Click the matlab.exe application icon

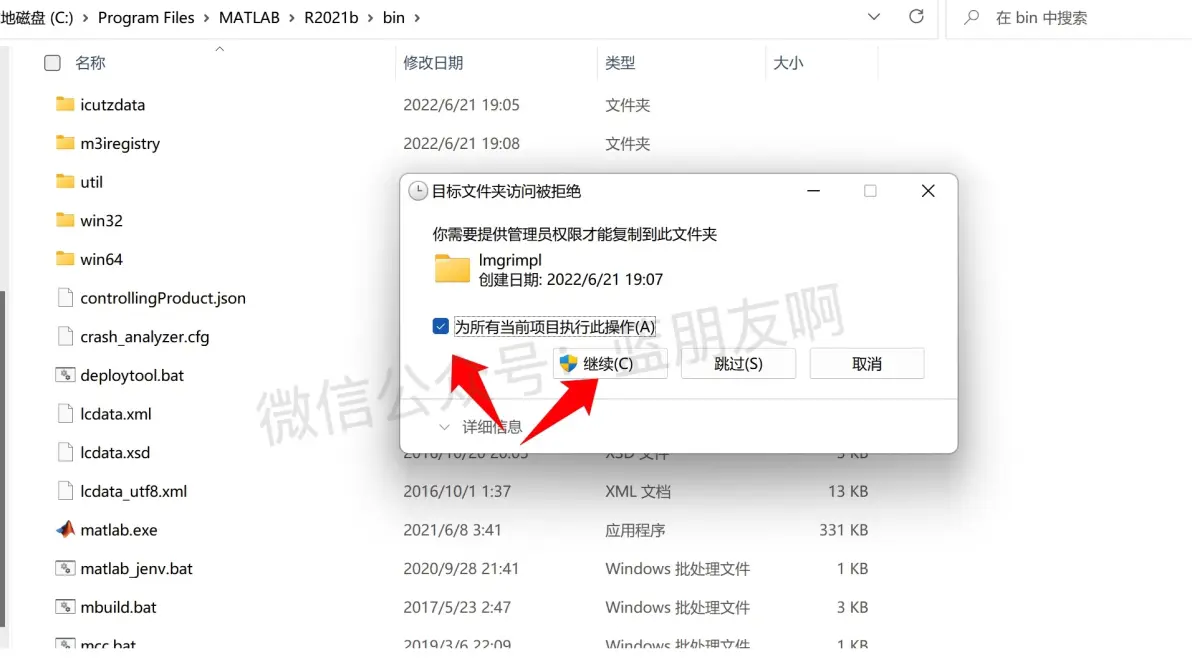coord(65,529)
